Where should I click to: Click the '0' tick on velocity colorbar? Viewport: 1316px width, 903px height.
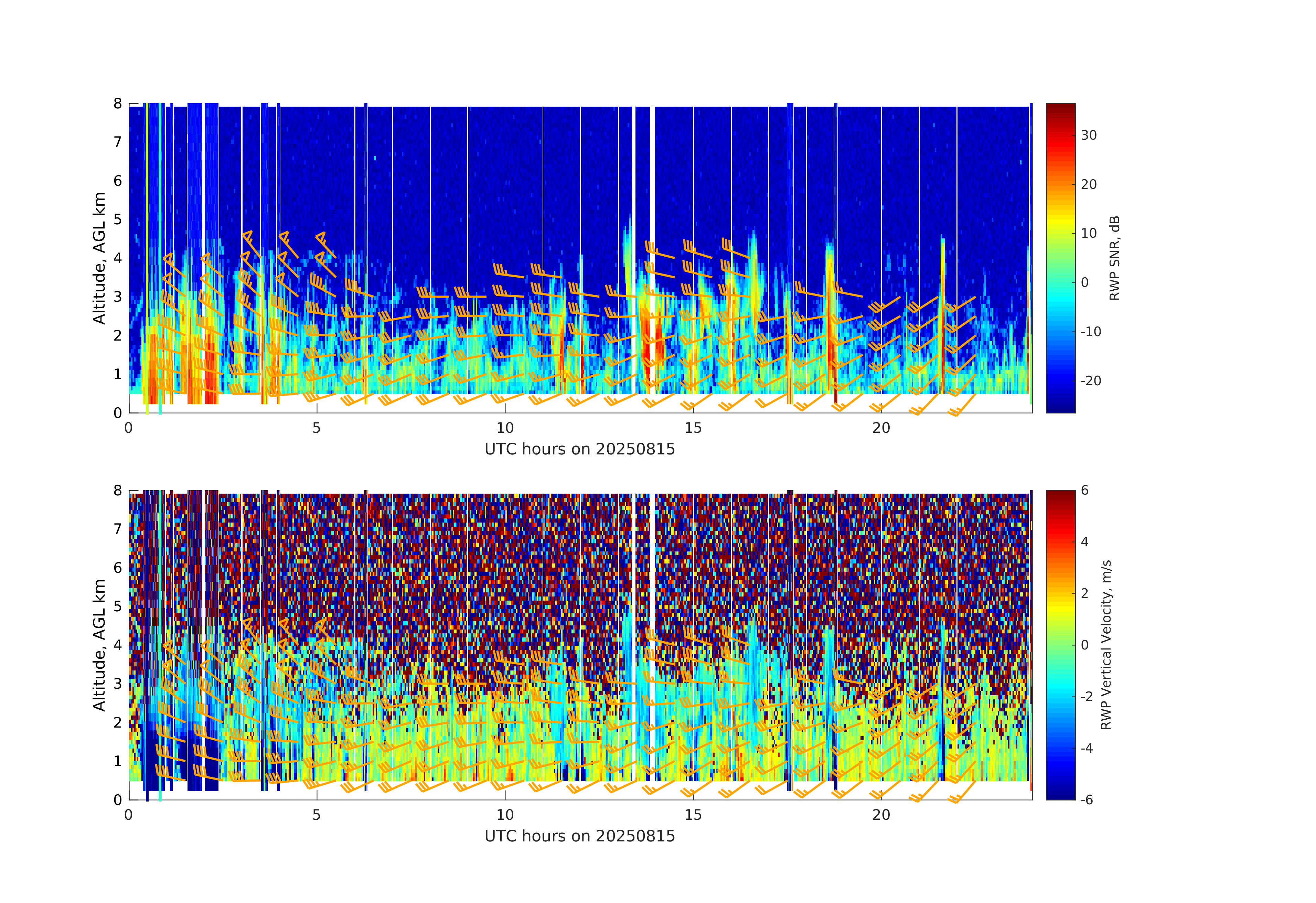pos(1085,645)
